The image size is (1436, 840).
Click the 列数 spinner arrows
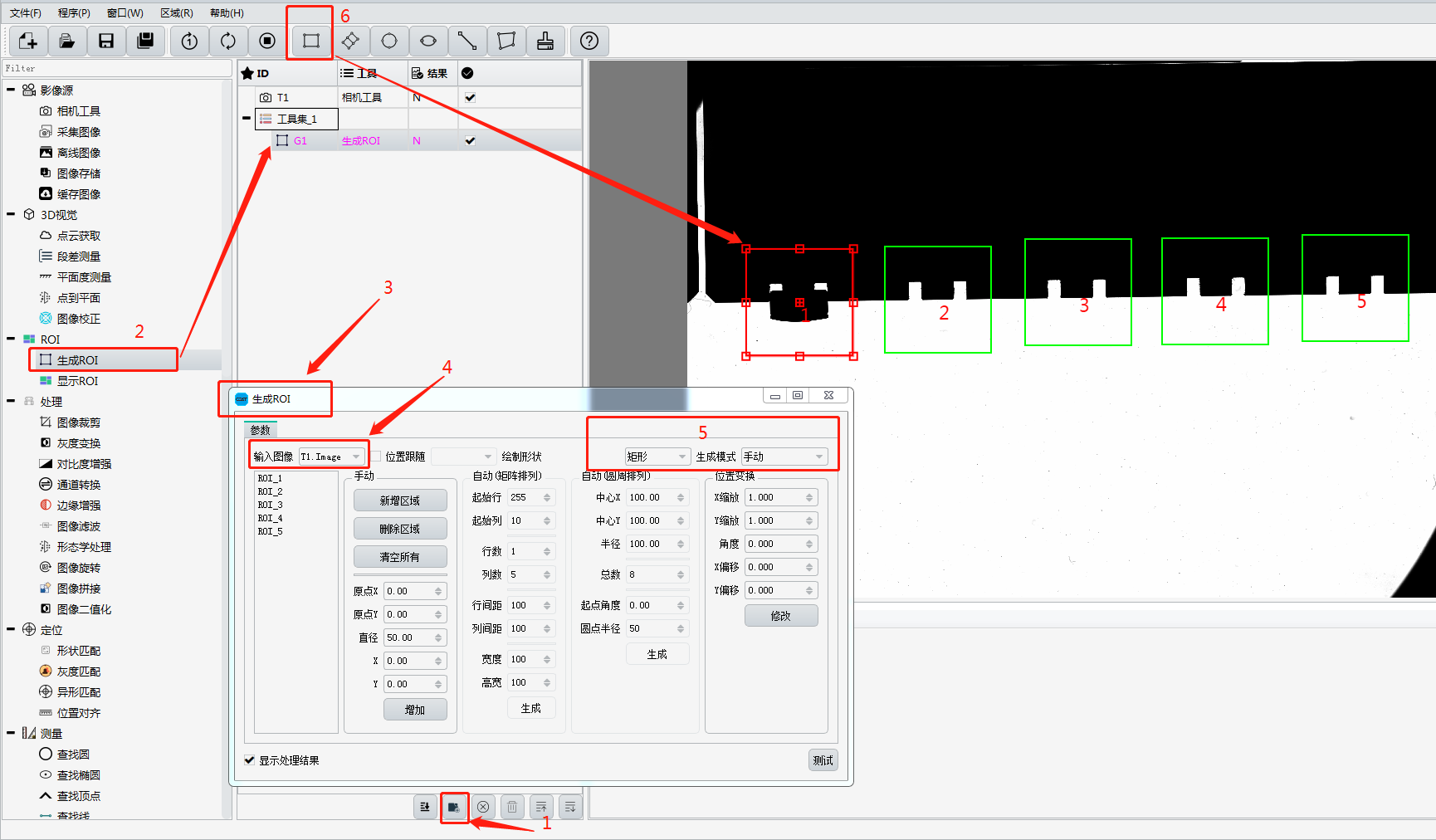[547, 574]
